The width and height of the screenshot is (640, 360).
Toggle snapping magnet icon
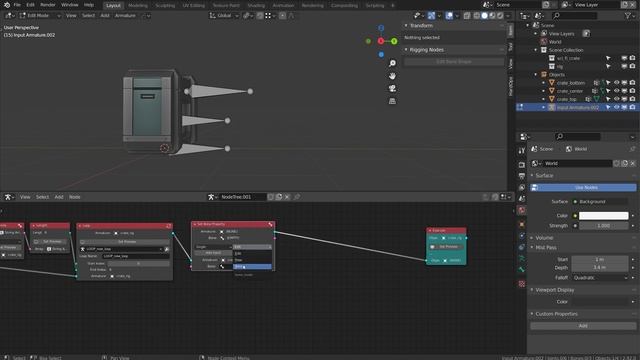[260, 16]
